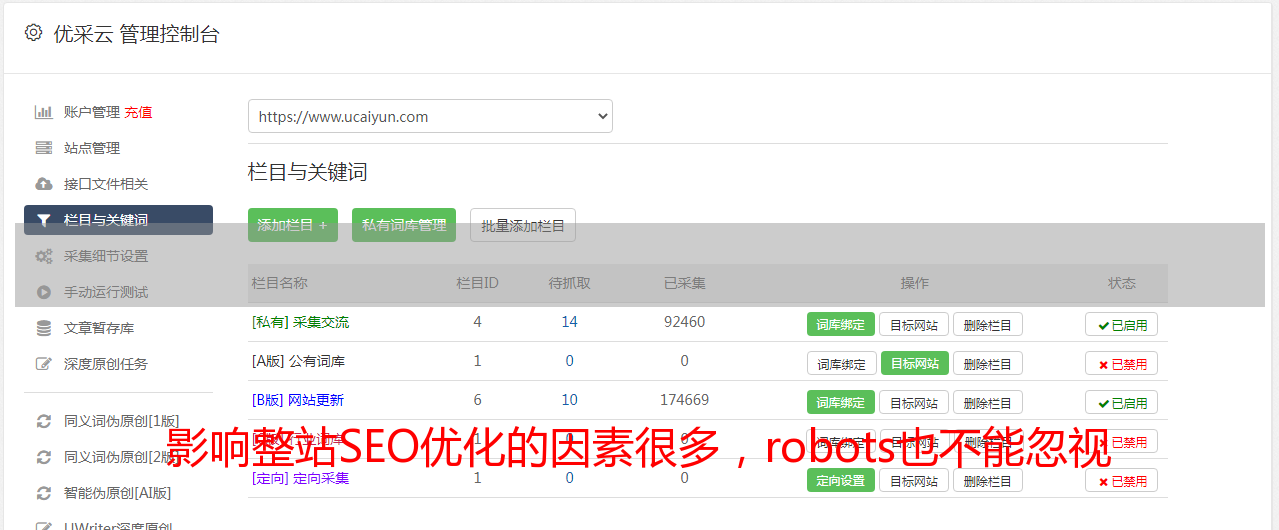
Task: Click the bar chart icon for 账户管理
Action: [x=43, y=112]
